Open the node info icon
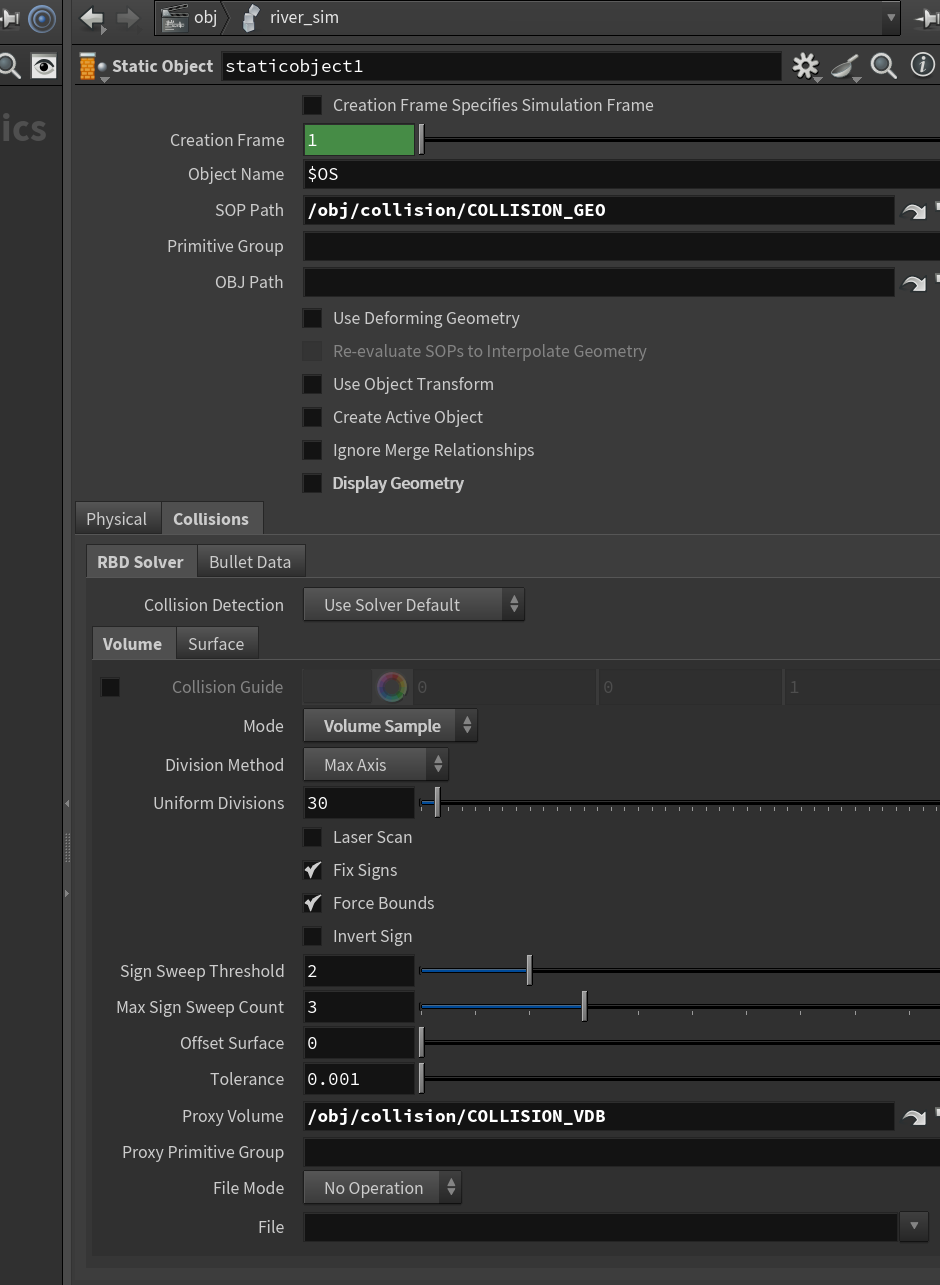This screenshot has height=1285, width=940. 922,65
